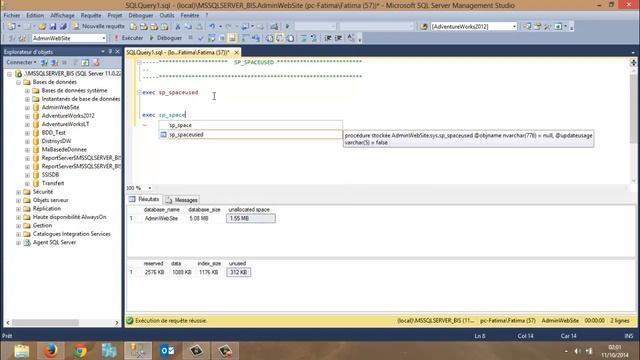
Task: Click the editor split-window handle icon
Action: [x=633, y=62]
